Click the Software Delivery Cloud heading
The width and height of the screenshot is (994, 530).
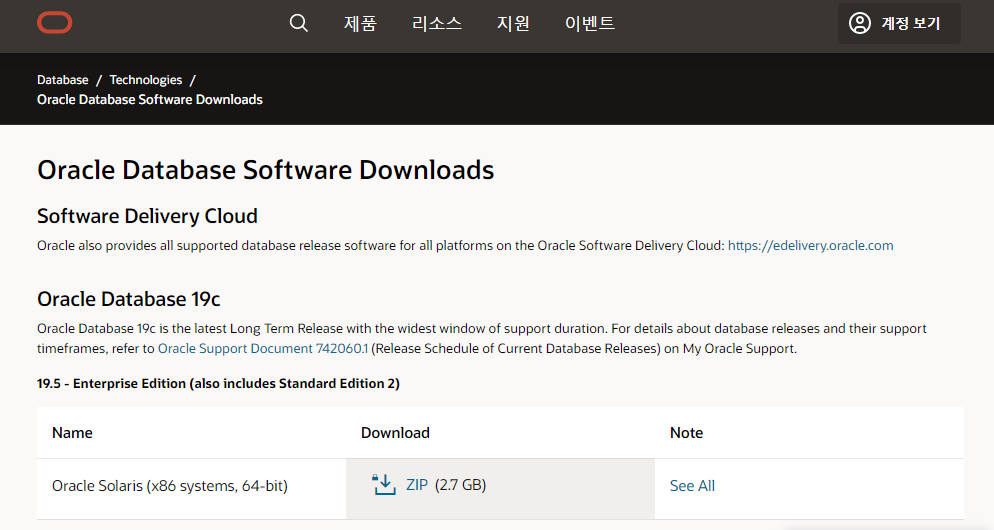[x=147, y=216]
